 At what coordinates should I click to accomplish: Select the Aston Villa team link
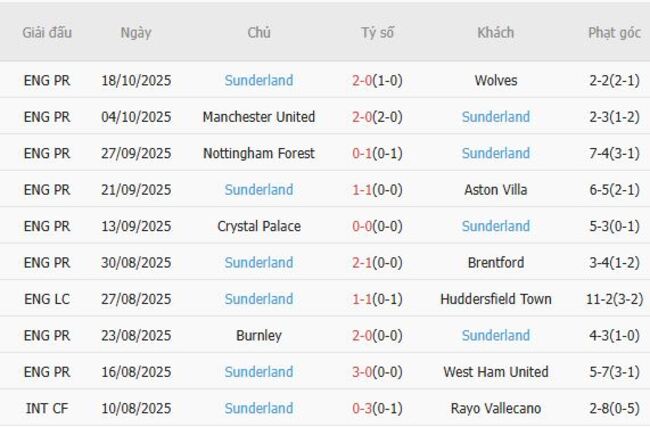(495, 190)
